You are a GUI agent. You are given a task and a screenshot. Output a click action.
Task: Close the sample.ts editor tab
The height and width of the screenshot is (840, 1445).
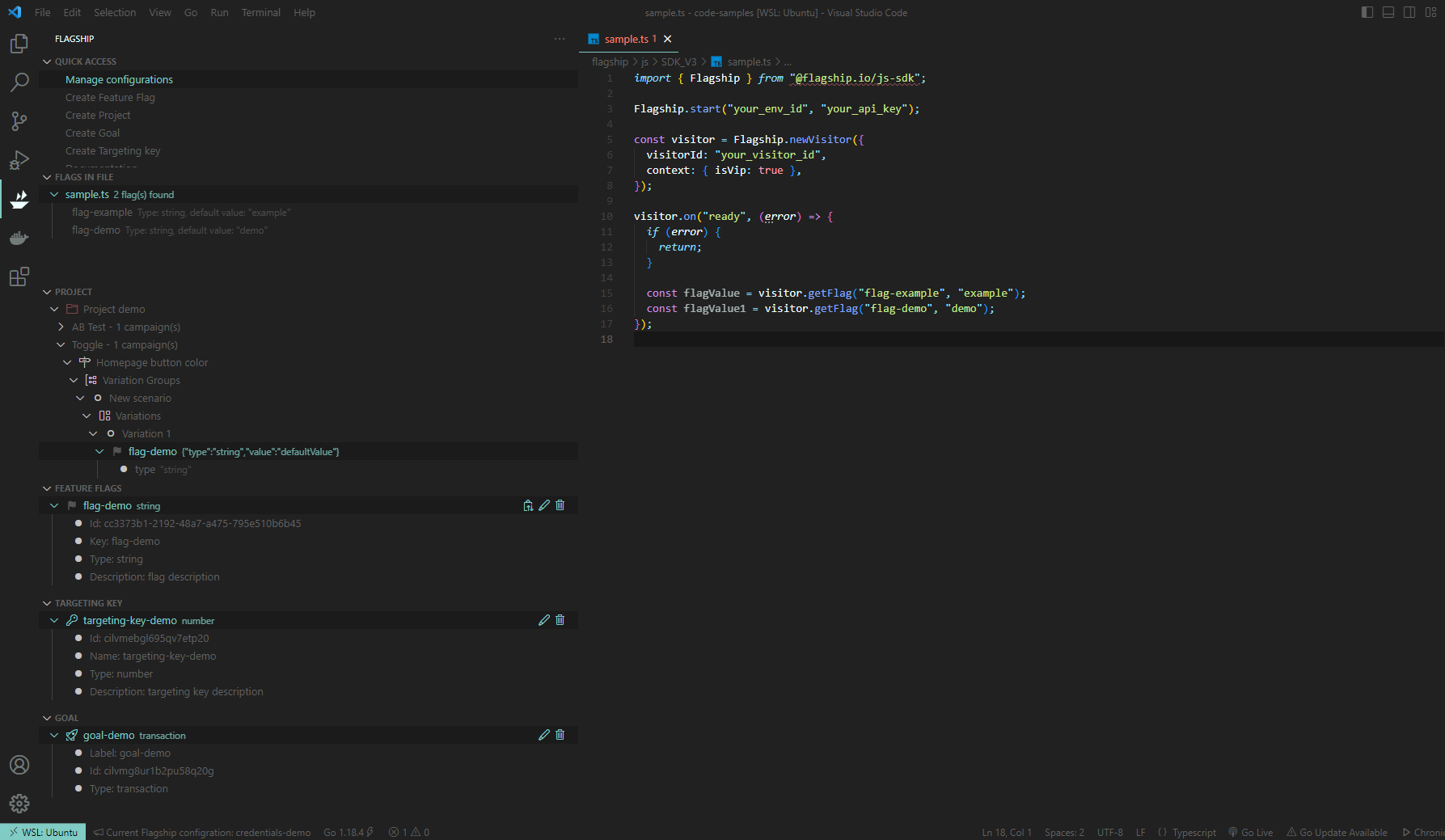(x=668, y=39)
